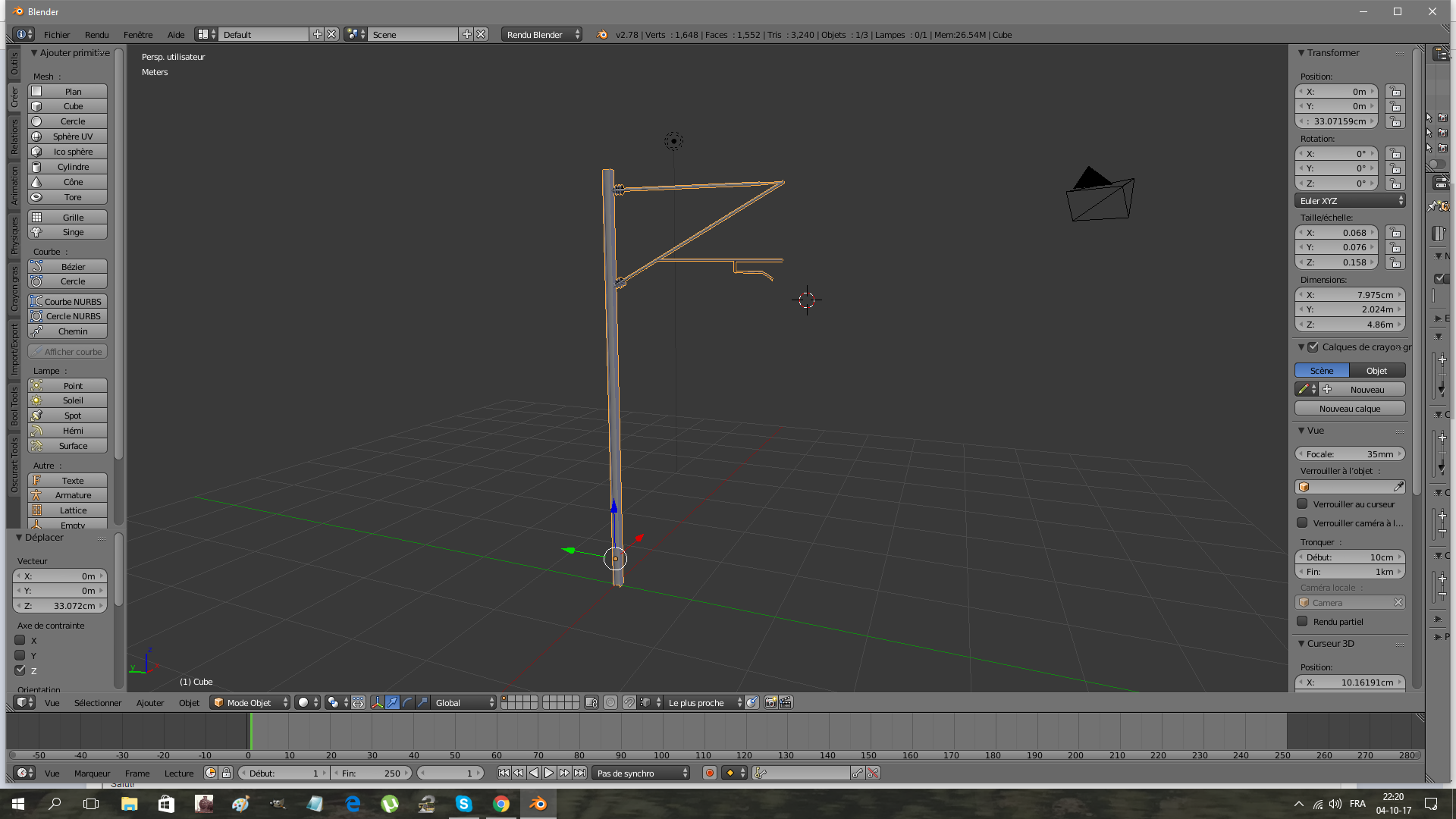Toggle the snap magnet icon in 3D header
Image resolution: width=1456 pixels, height=819 pixels.
(x=629, y=702)
